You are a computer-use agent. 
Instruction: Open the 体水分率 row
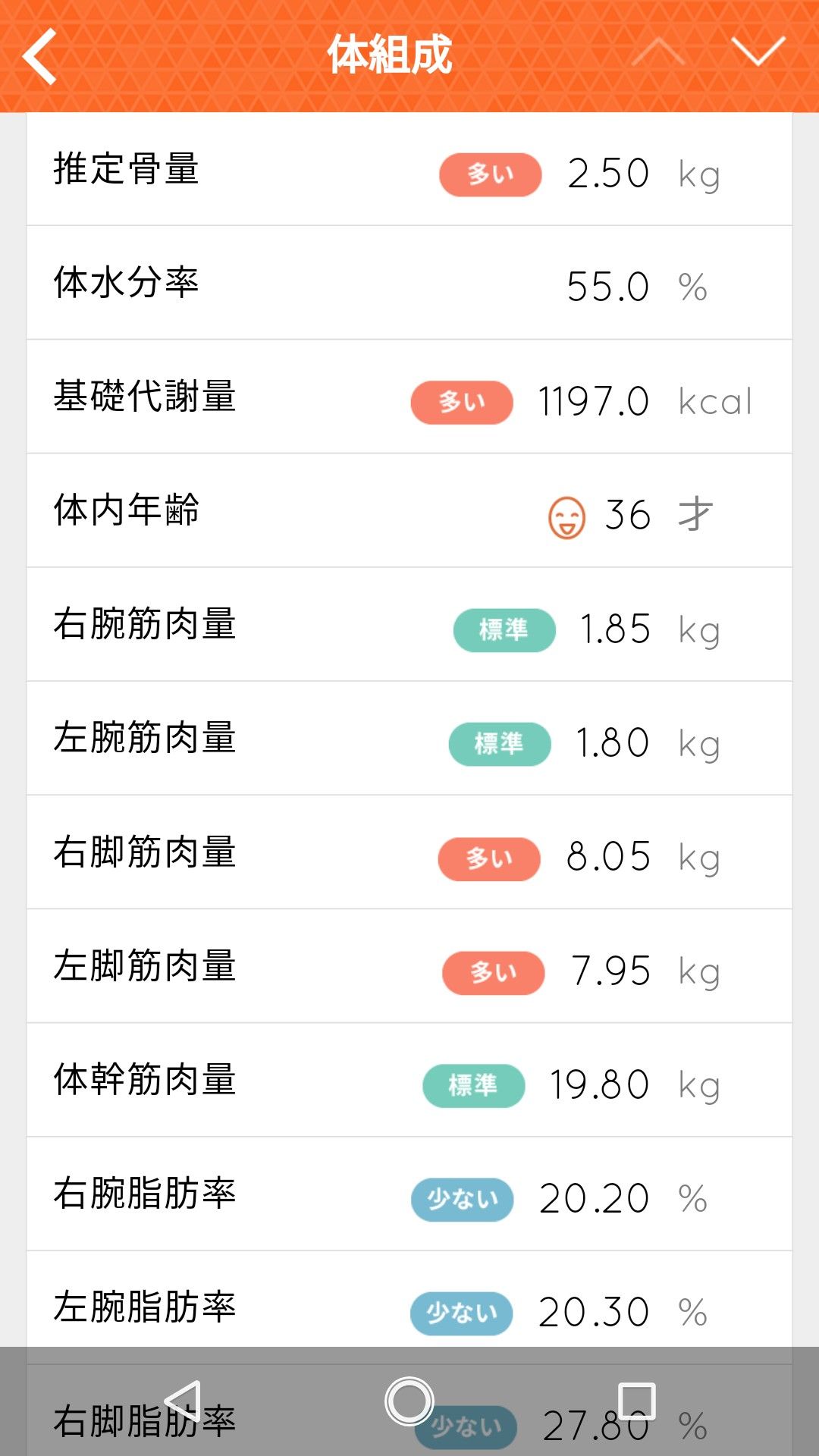409,283
